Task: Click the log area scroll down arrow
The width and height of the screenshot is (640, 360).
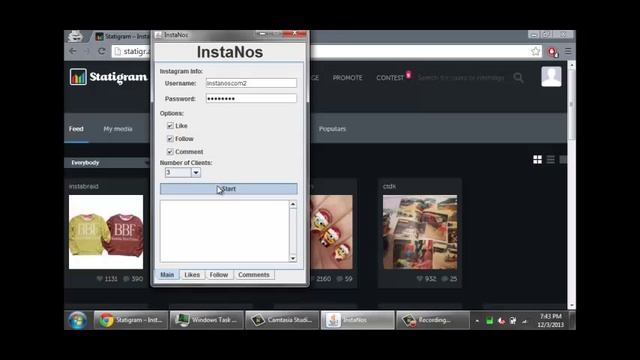Action: [x=293, y=258]
